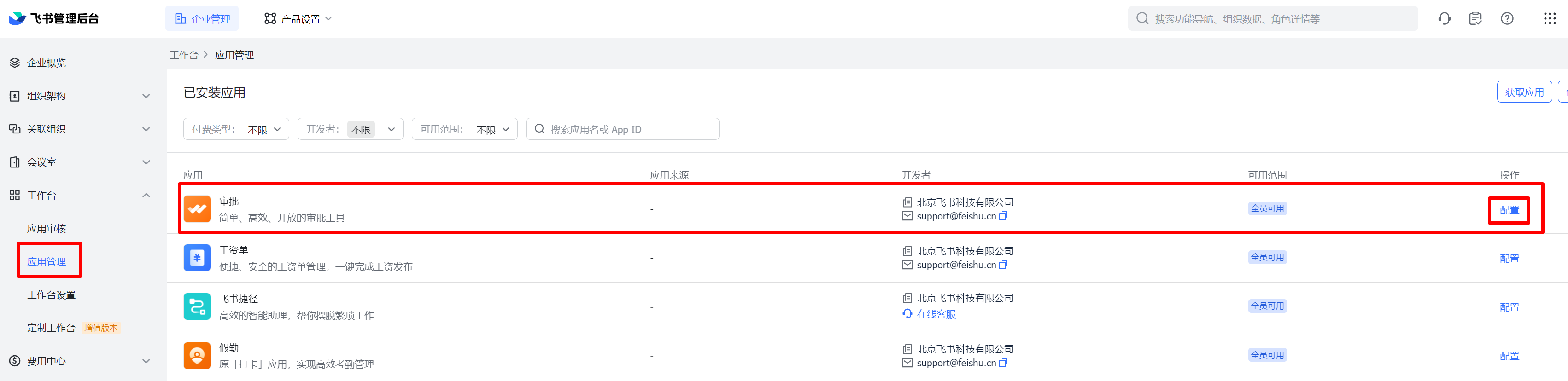The image size is (1568, 381).
Task: Focus the 搜索应用名或 App ID field
Action: [627, 129]
